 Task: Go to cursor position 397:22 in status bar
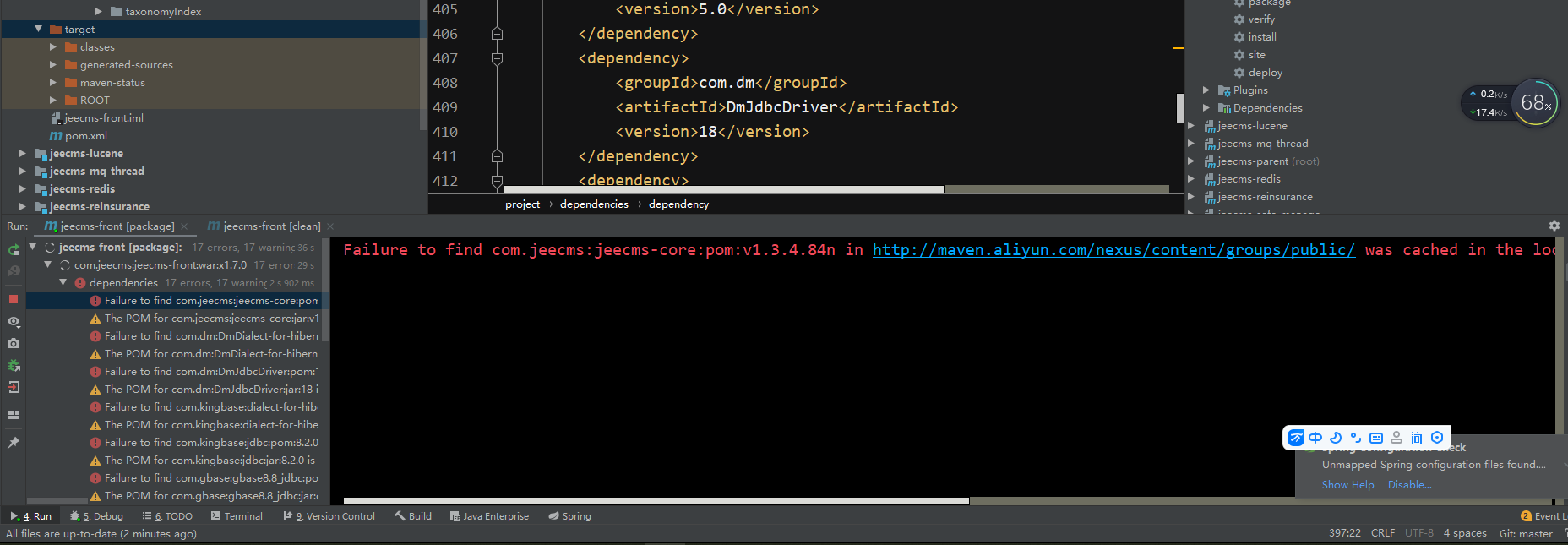pyautogui.click(x=1344, y=532)
